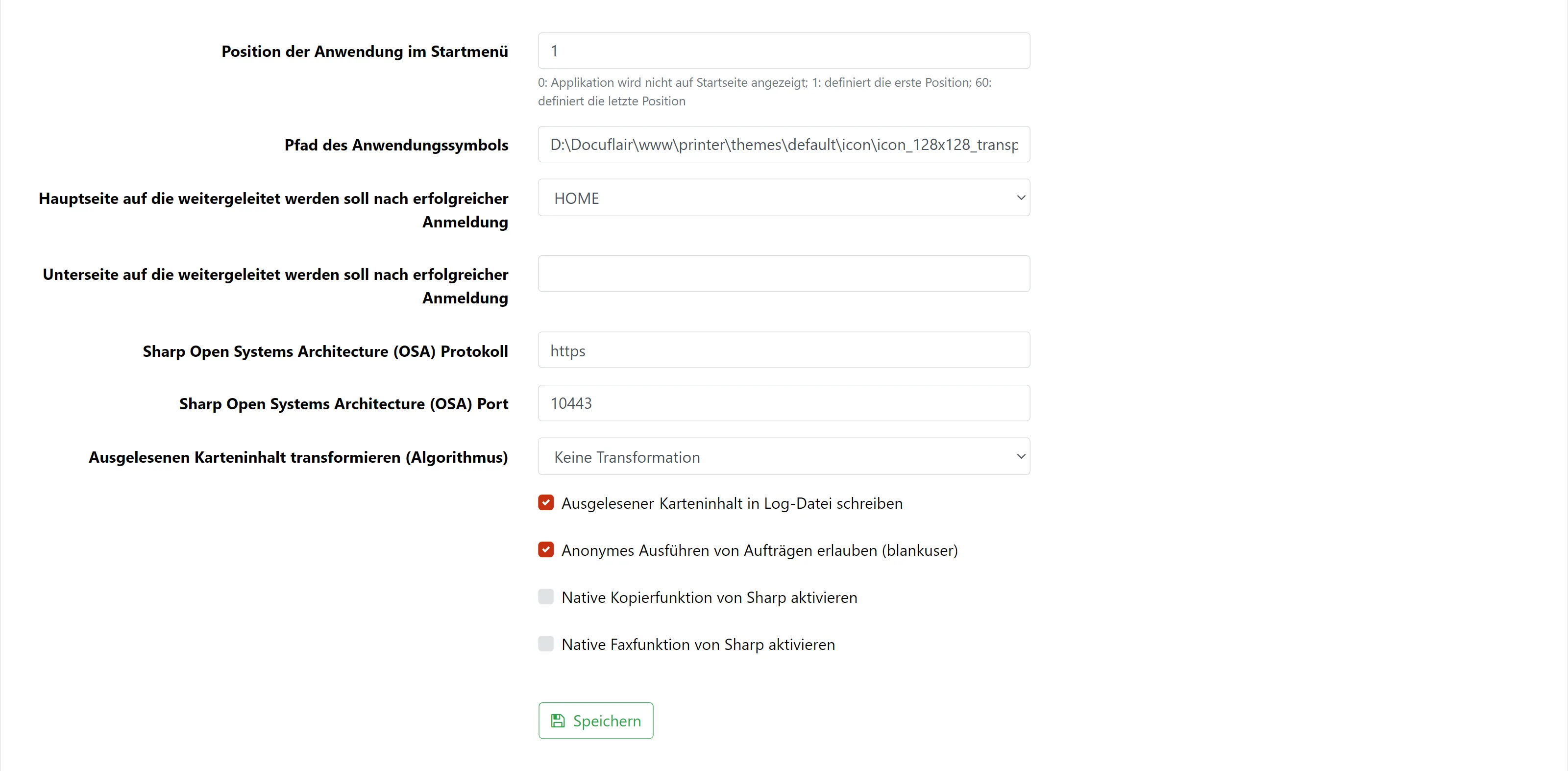Click the Anonymes Ausführen (blankuser) label text
1568x771 pixels.
(x=759, y=550)
